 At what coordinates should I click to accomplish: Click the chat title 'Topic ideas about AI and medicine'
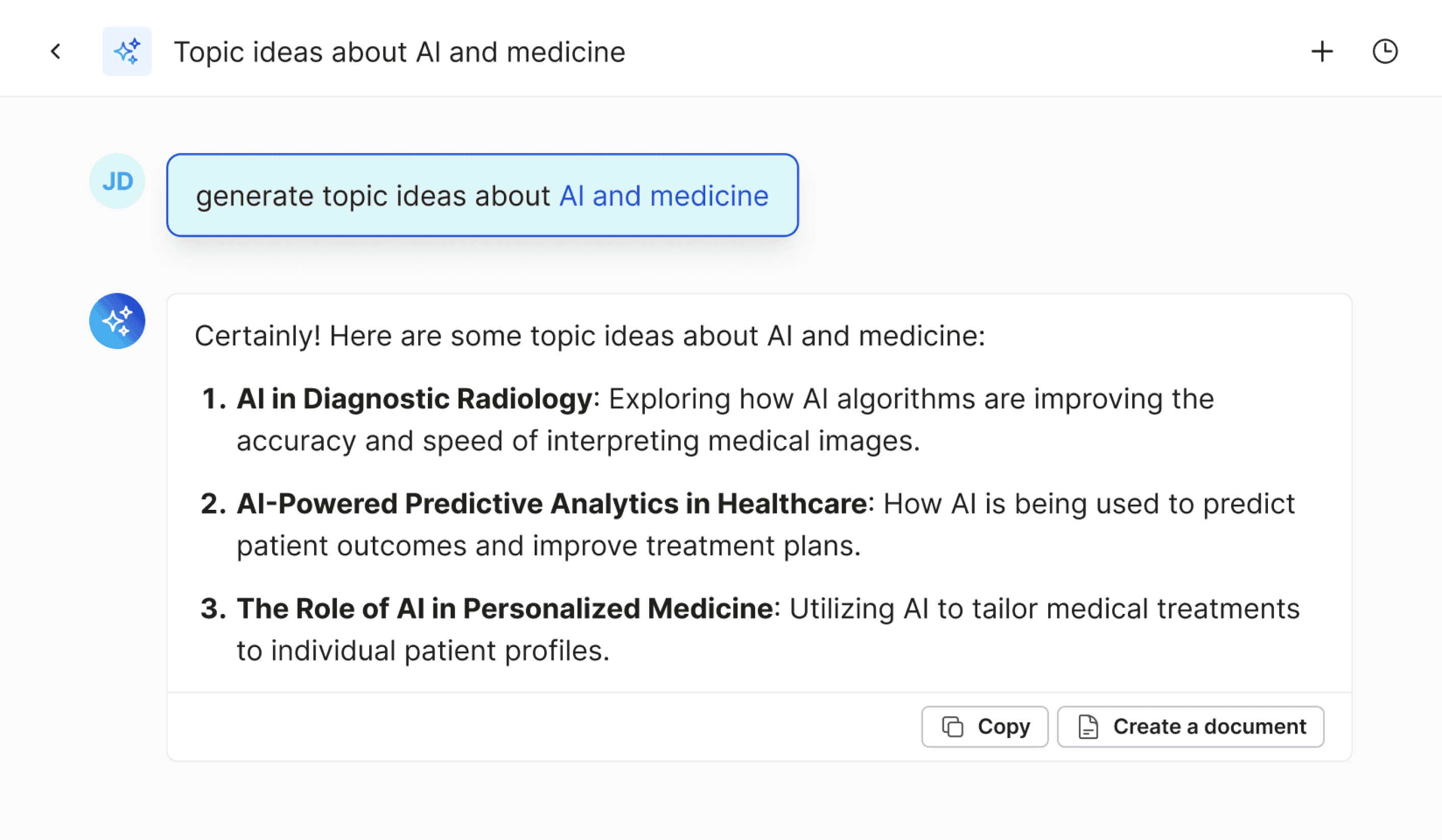(399, 52)
